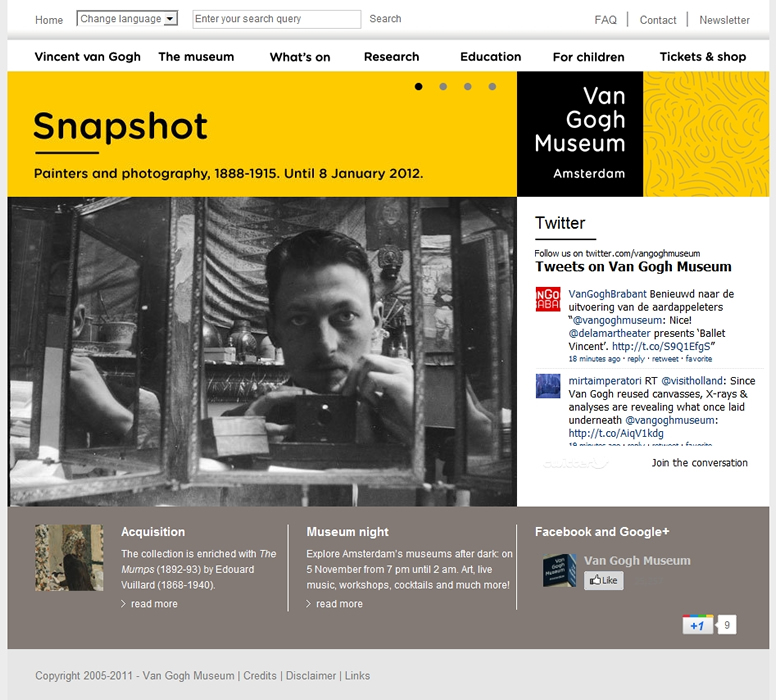The height and width of the screenshot is (700, 776).
Task: Open the Change language dropdown
Action: [x=127, y=19]
